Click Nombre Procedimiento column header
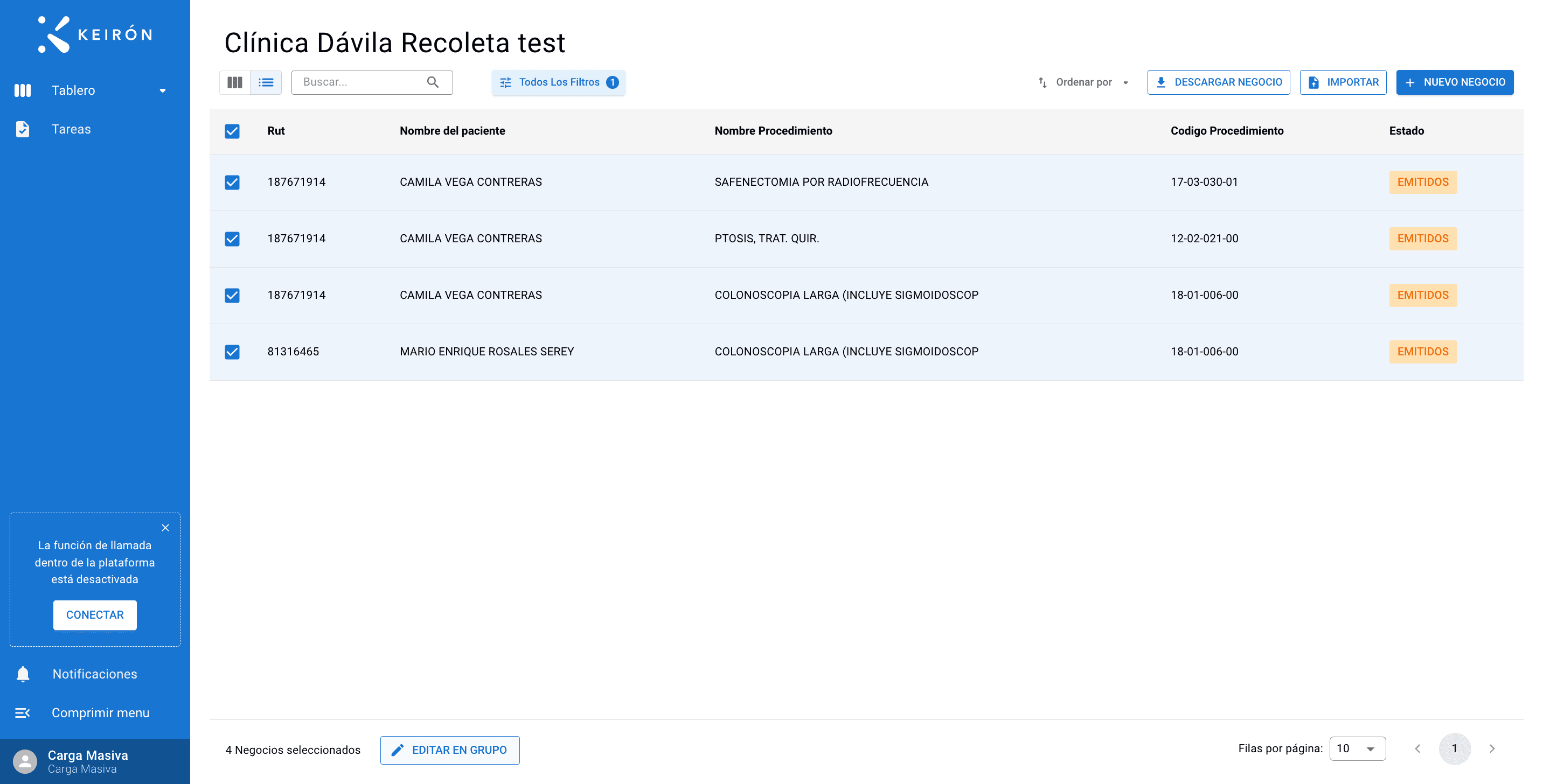 [x=773, y=130]
